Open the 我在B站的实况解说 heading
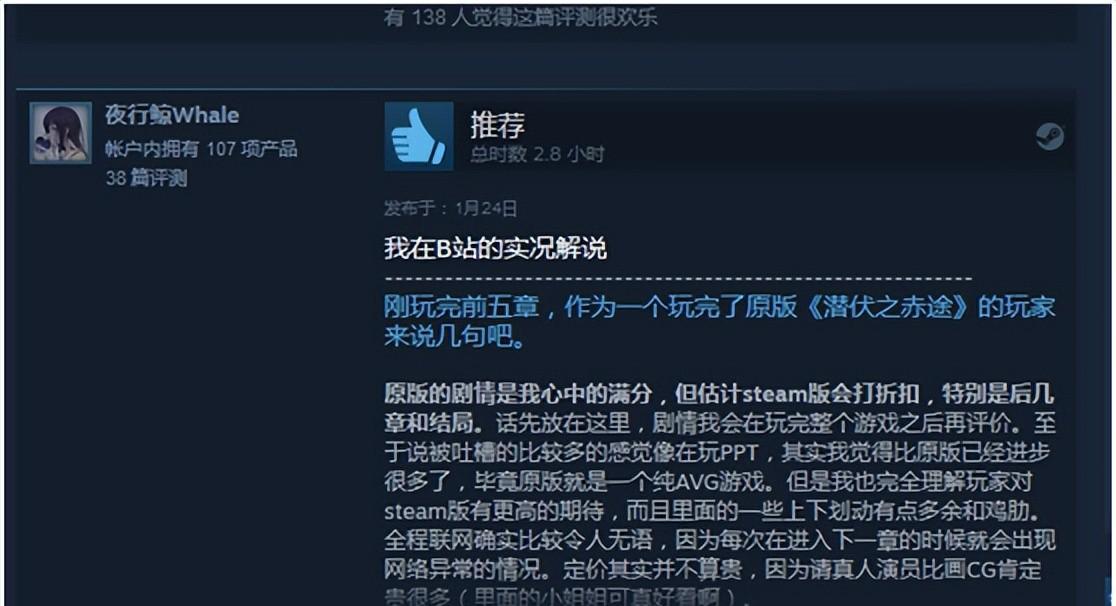 pos(495,248)
